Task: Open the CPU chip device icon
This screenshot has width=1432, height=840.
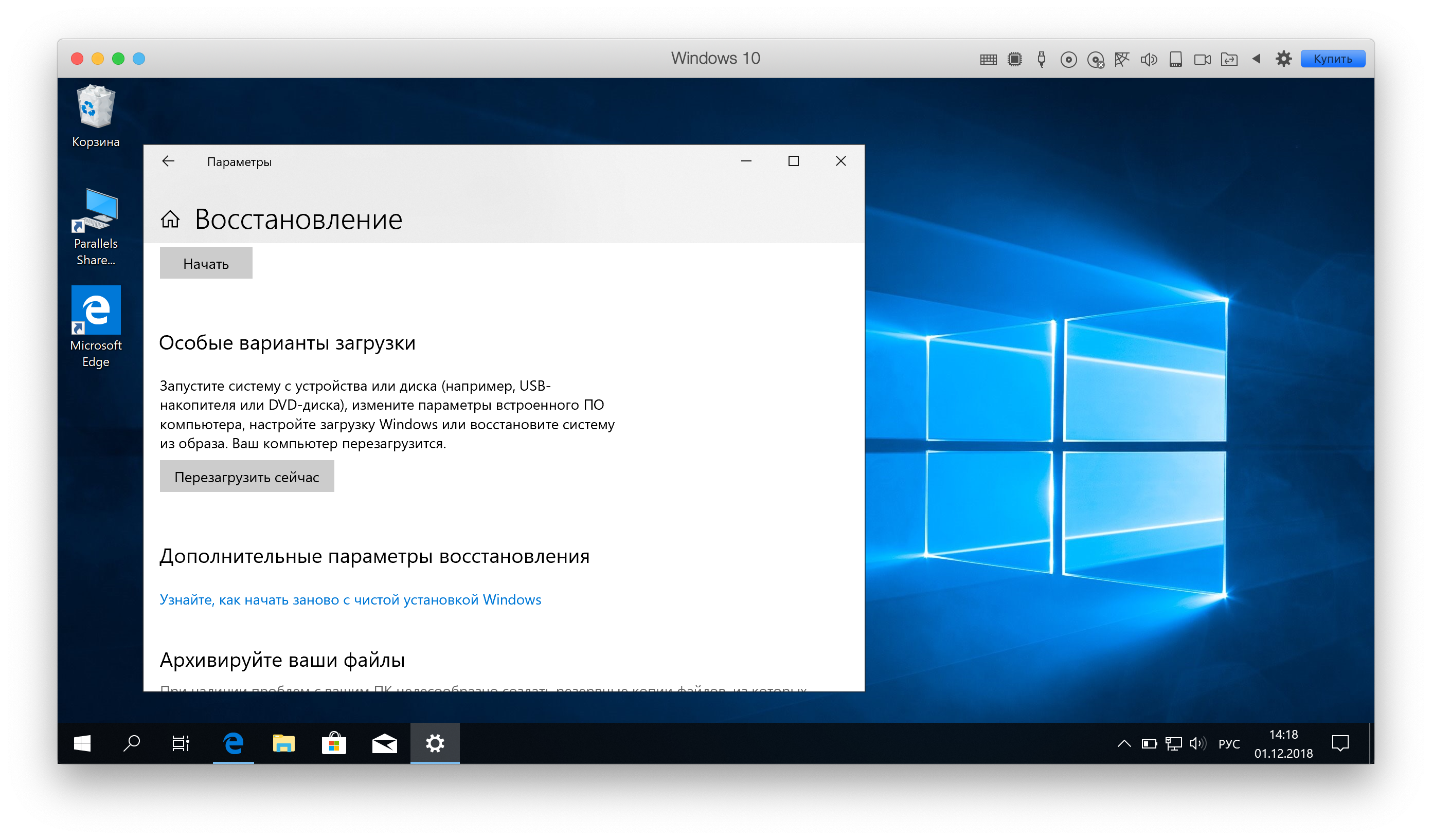Action: [x=1014, y=59]
